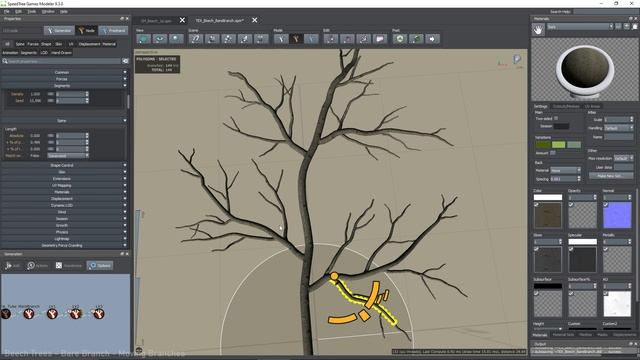Screen dimensions: 640x360
Task: Open the Help menu
Action: click(x=64, y=11)
